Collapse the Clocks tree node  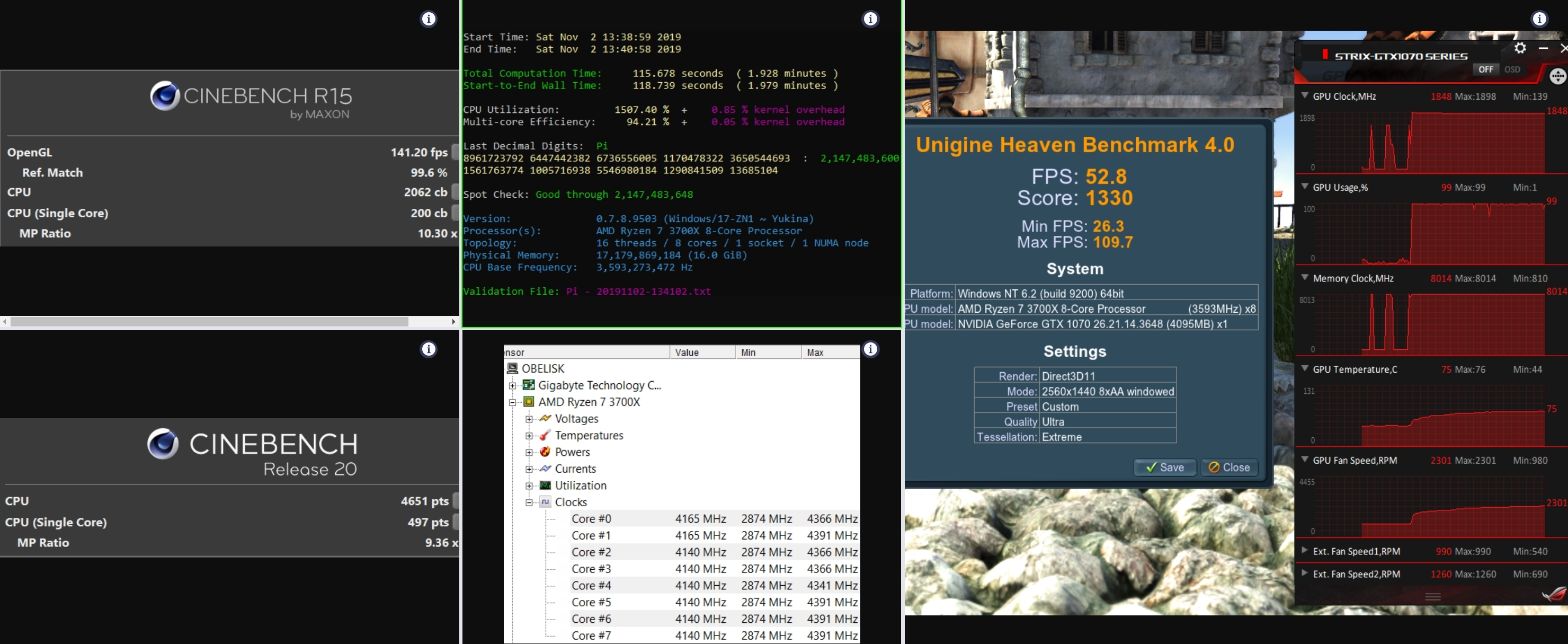coord(529,502)
